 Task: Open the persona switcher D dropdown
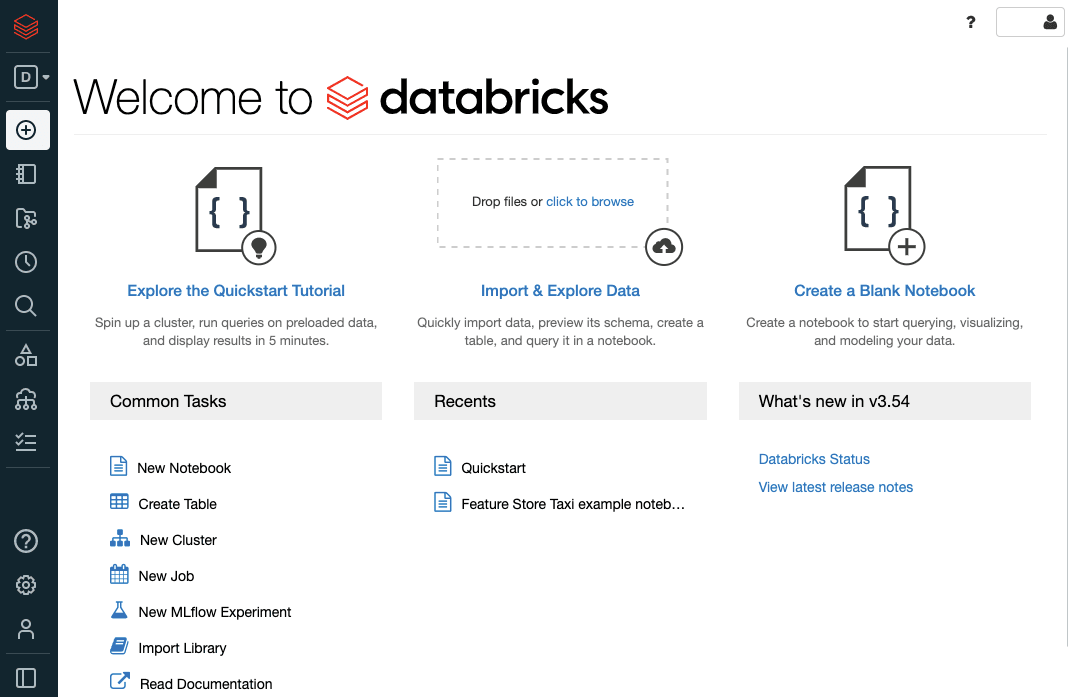(31, 77)
